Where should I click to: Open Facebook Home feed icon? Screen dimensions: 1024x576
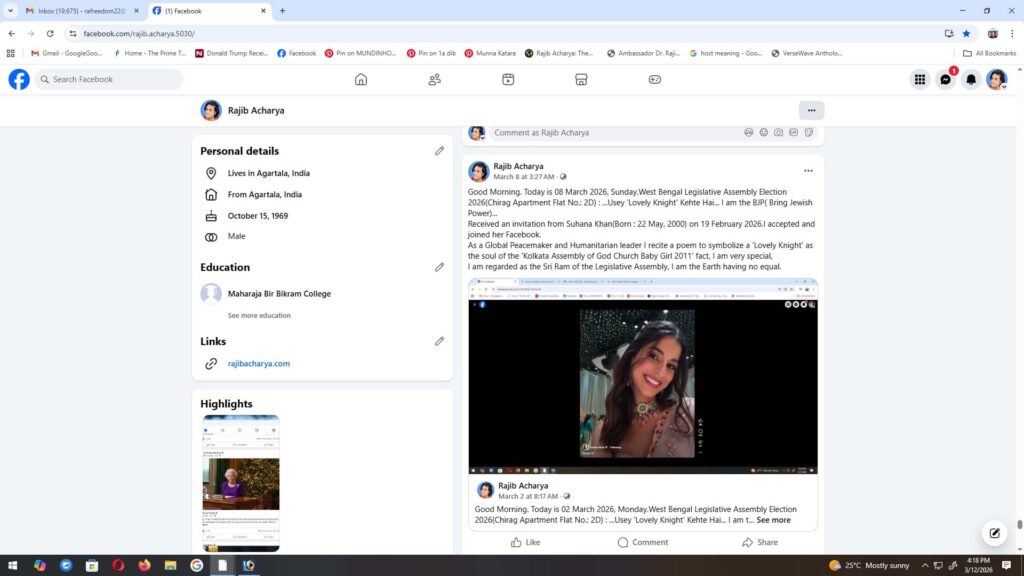click(x=361, y=80)
